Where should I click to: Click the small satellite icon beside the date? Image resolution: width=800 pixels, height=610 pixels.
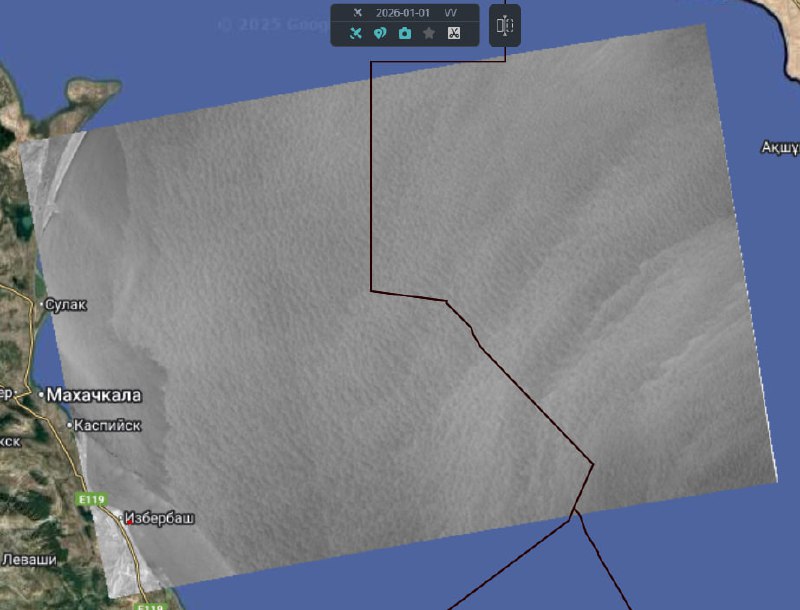(358, 13)
